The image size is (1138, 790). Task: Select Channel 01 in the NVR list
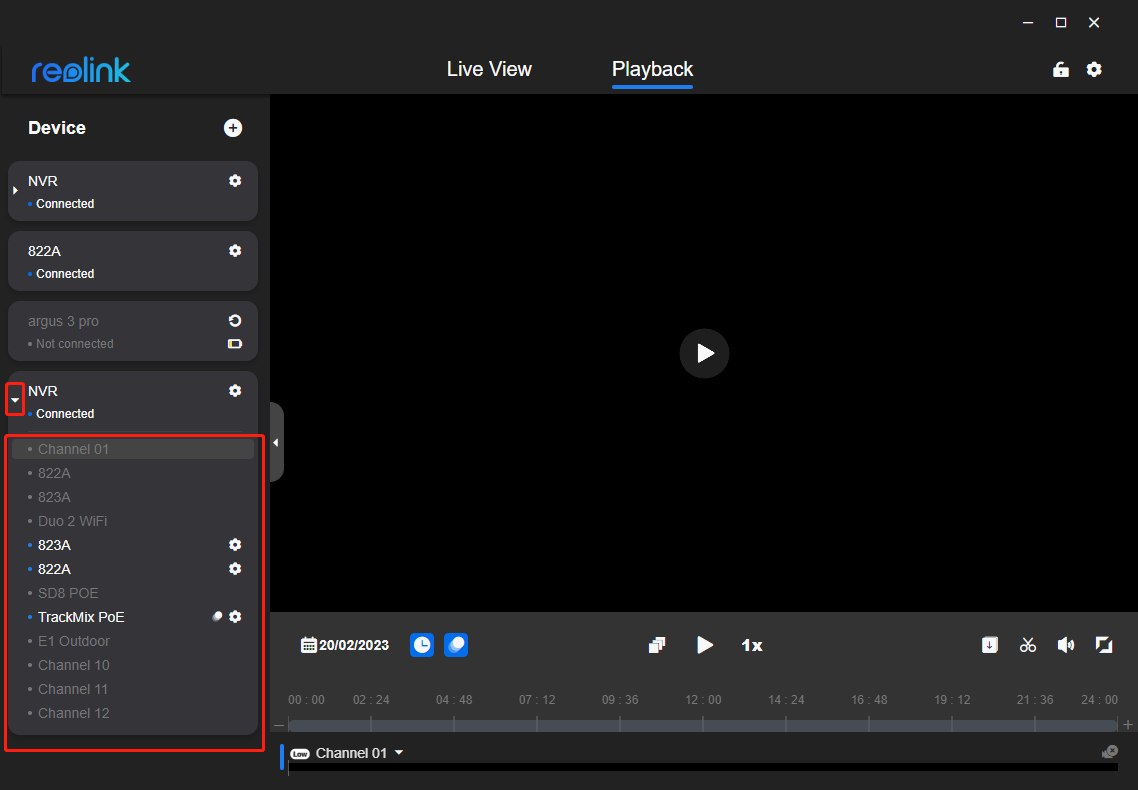(x=133, y=449)
